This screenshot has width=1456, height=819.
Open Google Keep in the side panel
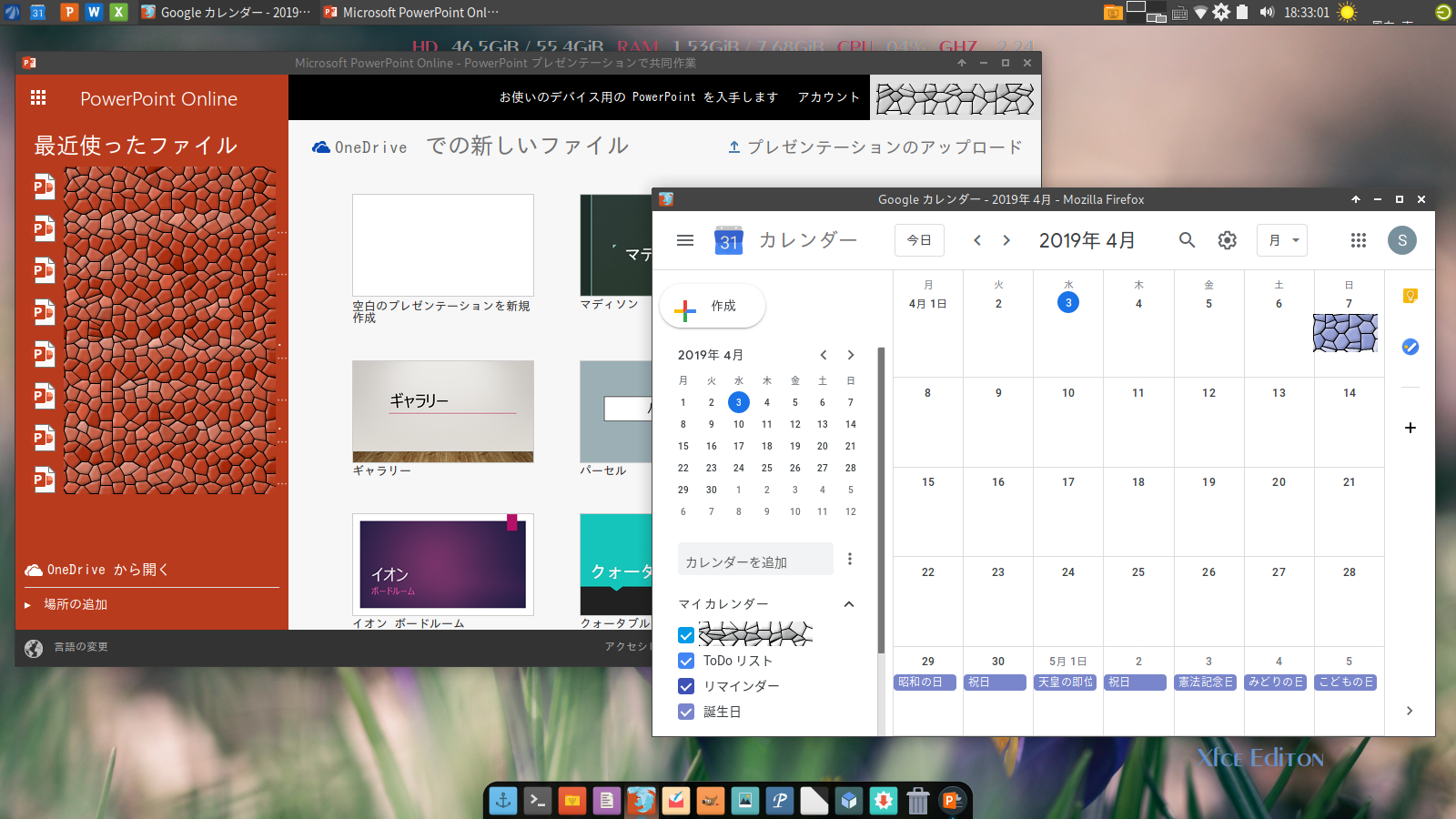point(1410,296)
